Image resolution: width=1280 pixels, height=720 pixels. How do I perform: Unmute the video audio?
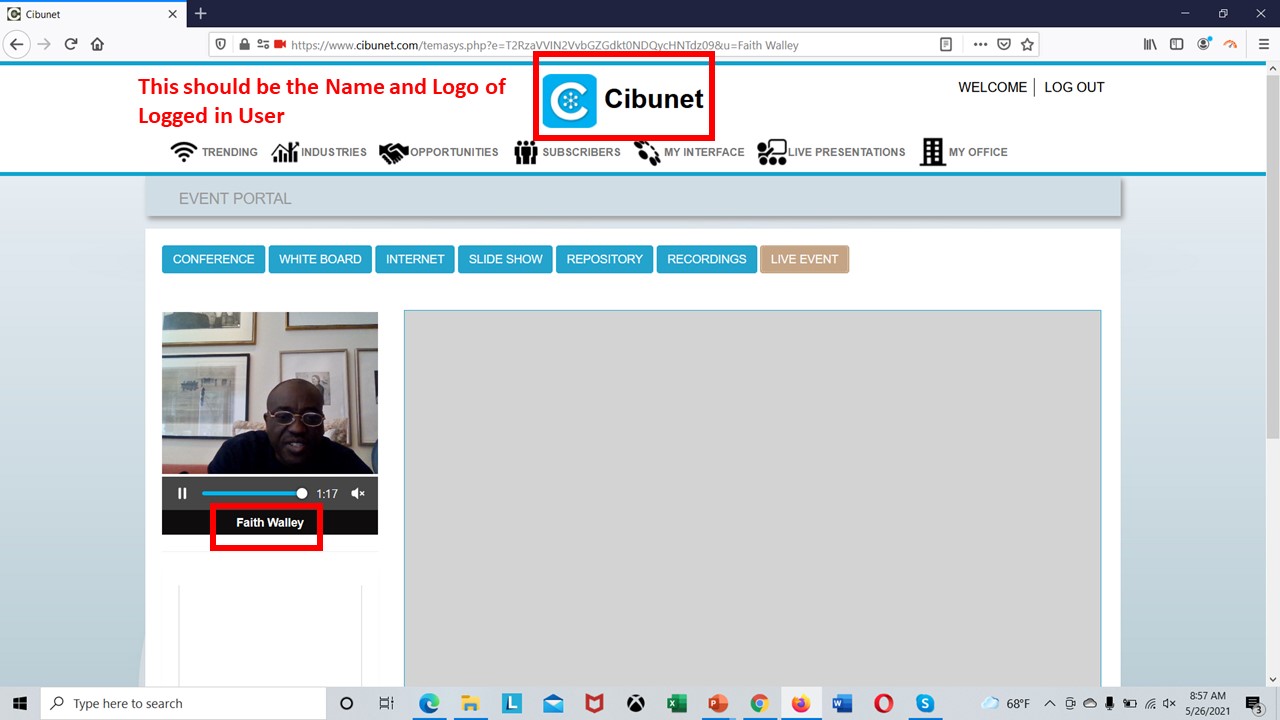358,493
